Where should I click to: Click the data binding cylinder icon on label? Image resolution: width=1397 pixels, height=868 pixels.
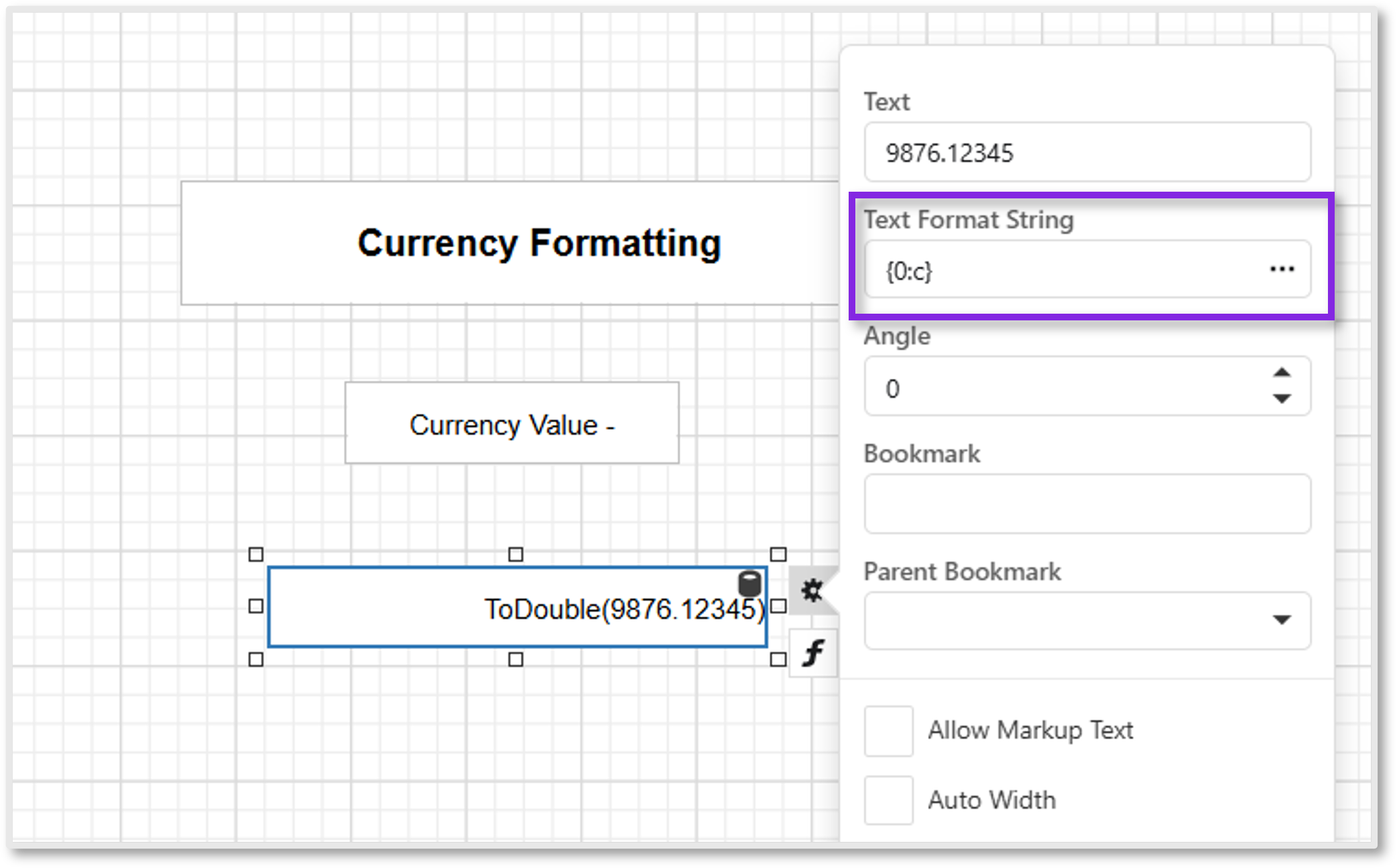[x=749, y=584]
